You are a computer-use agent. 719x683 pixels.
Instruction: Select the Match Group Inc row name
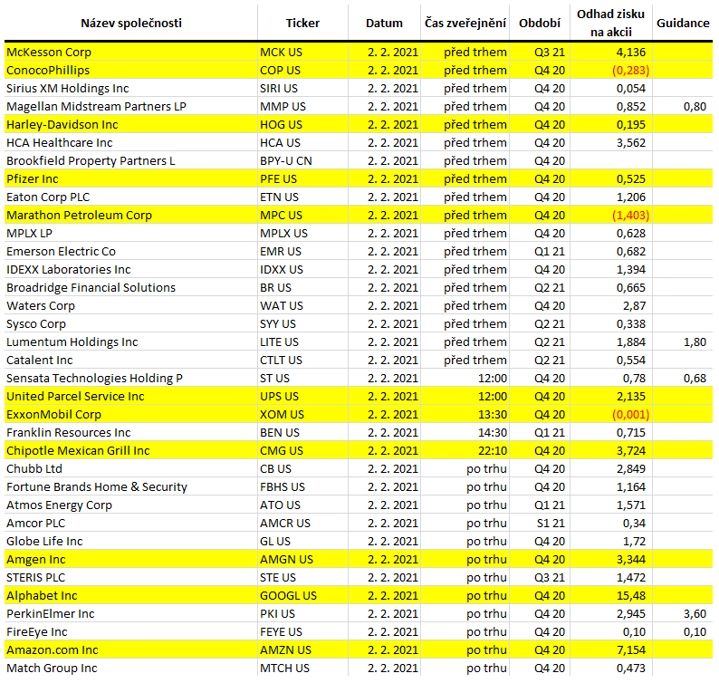click(51, 668)
